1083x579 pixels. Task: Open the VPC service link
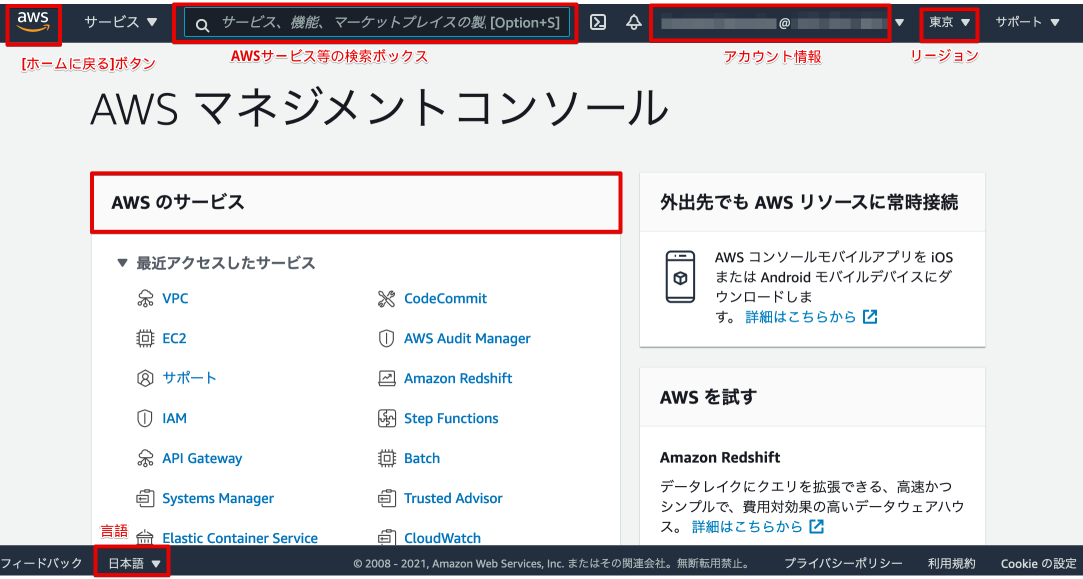[175, 298]
